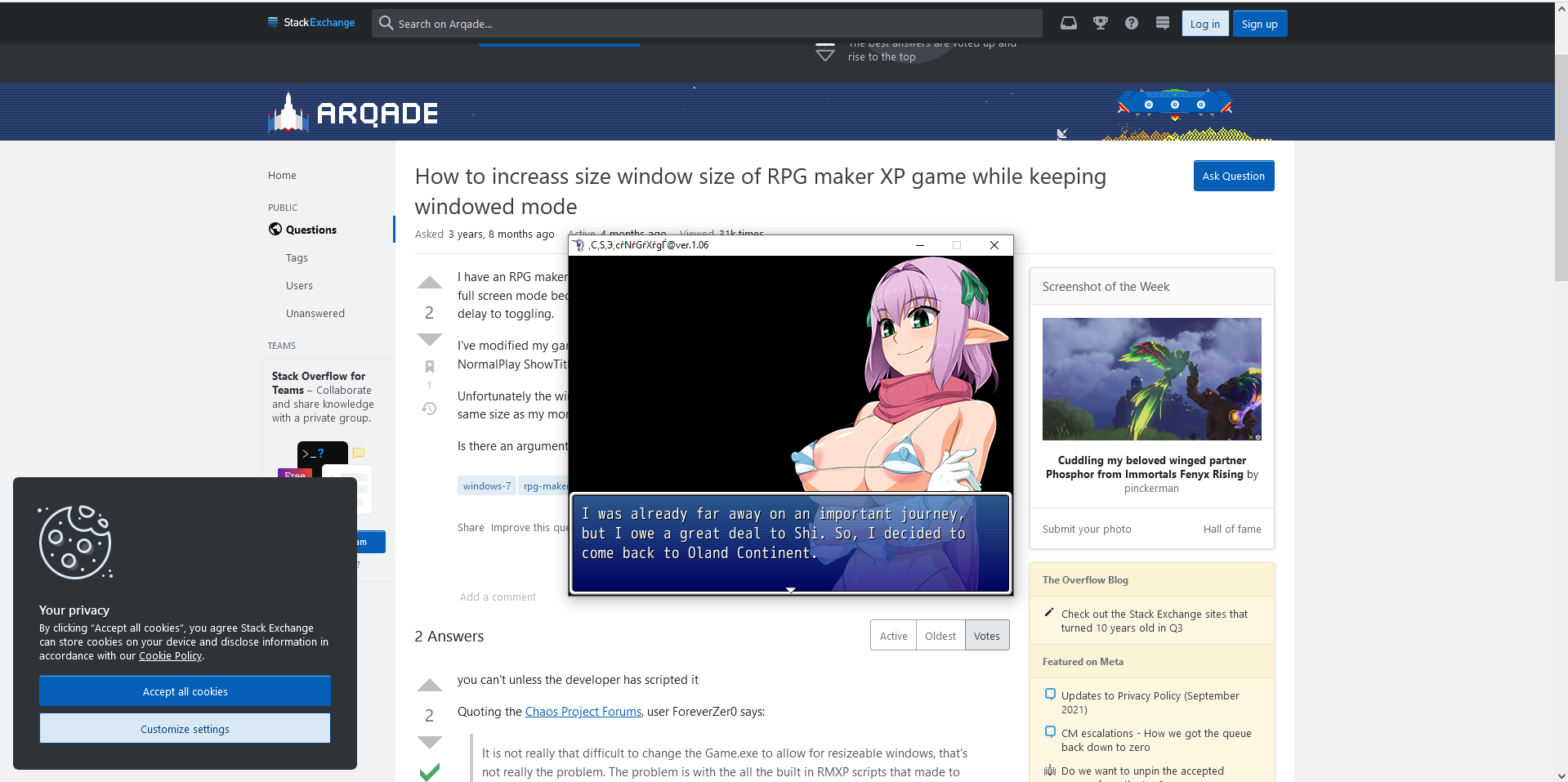Viewport: 1568px width, 782px height.
Task: Upvote the first answer
Action: pos(430,685)
